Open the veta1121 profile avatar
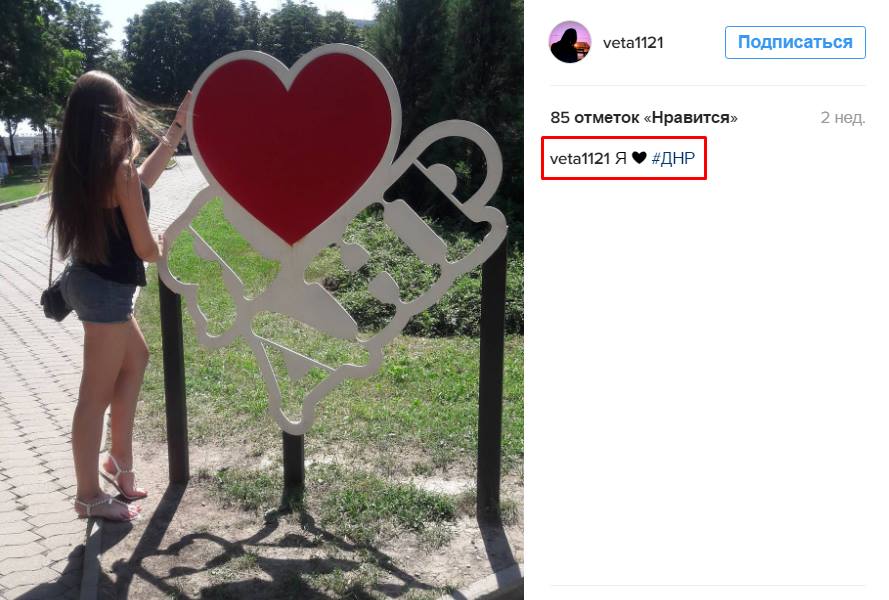This screenshot has height=600, width=889. click(570, 42)
